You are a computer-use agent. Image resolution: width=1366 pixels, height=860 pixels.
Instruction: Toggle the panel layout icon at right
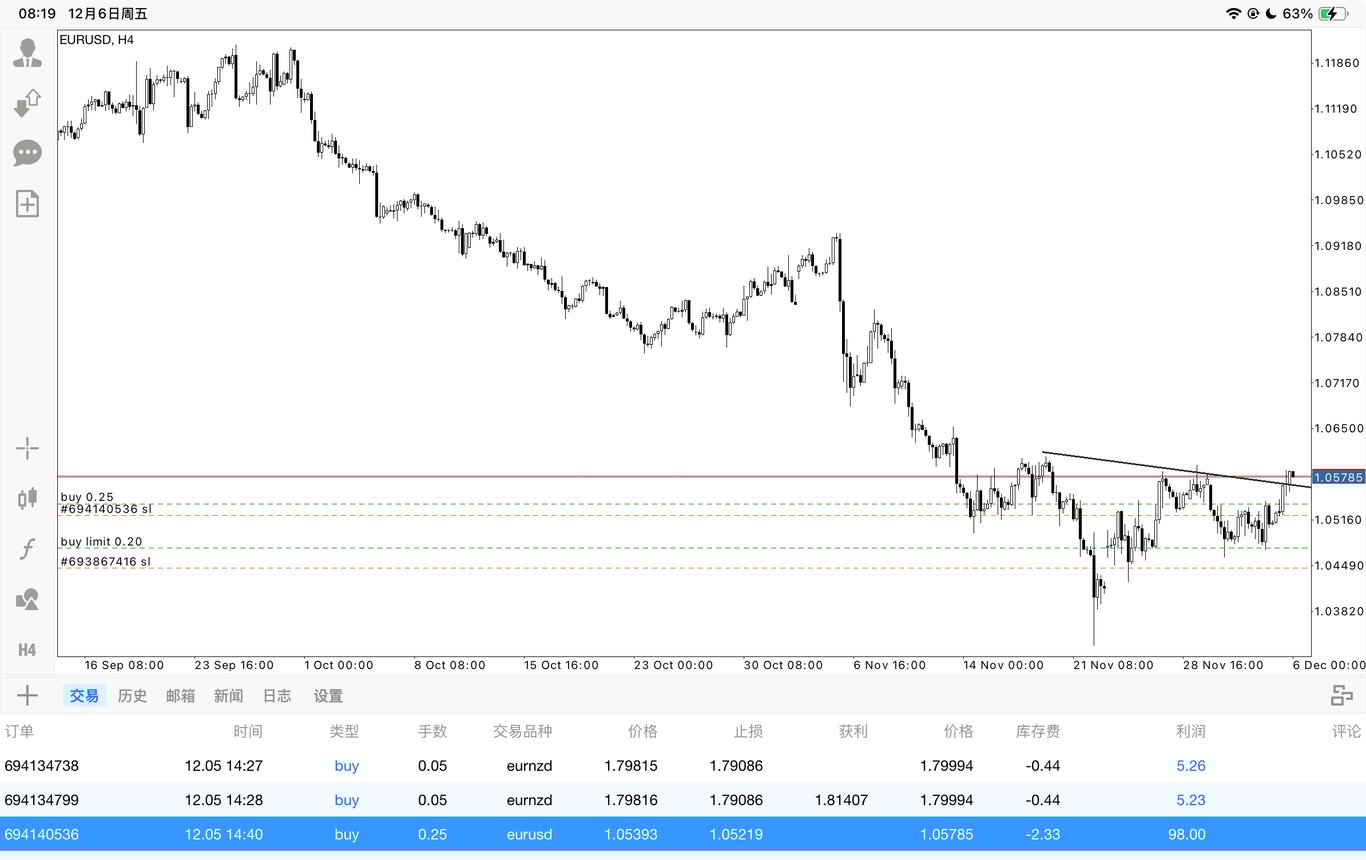[1341, 695]
